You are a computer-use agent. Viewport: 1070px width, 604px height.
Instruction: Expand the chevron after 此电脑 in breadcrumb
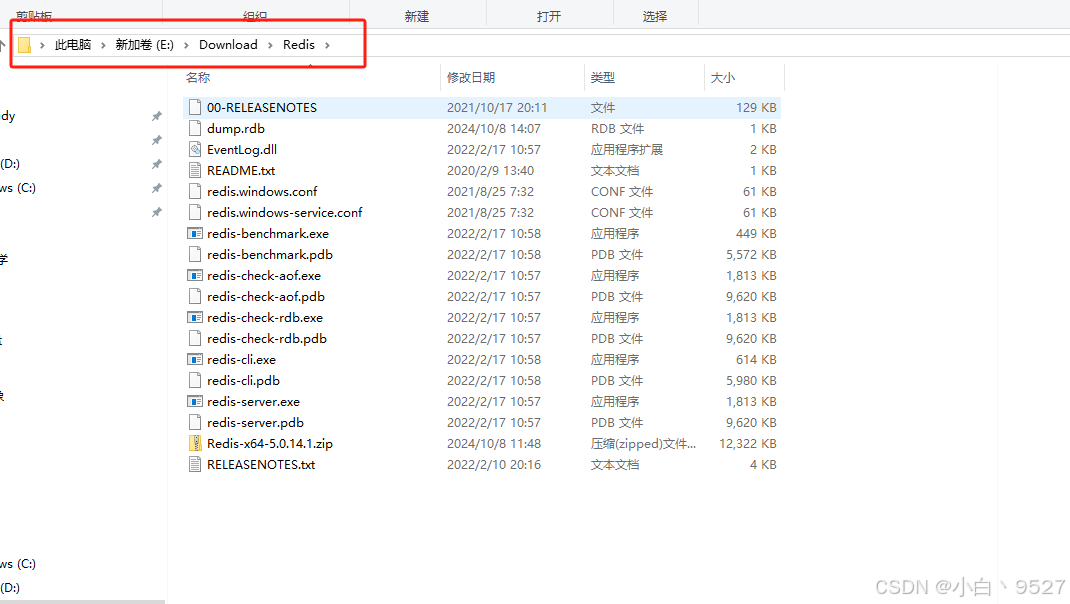103,45
